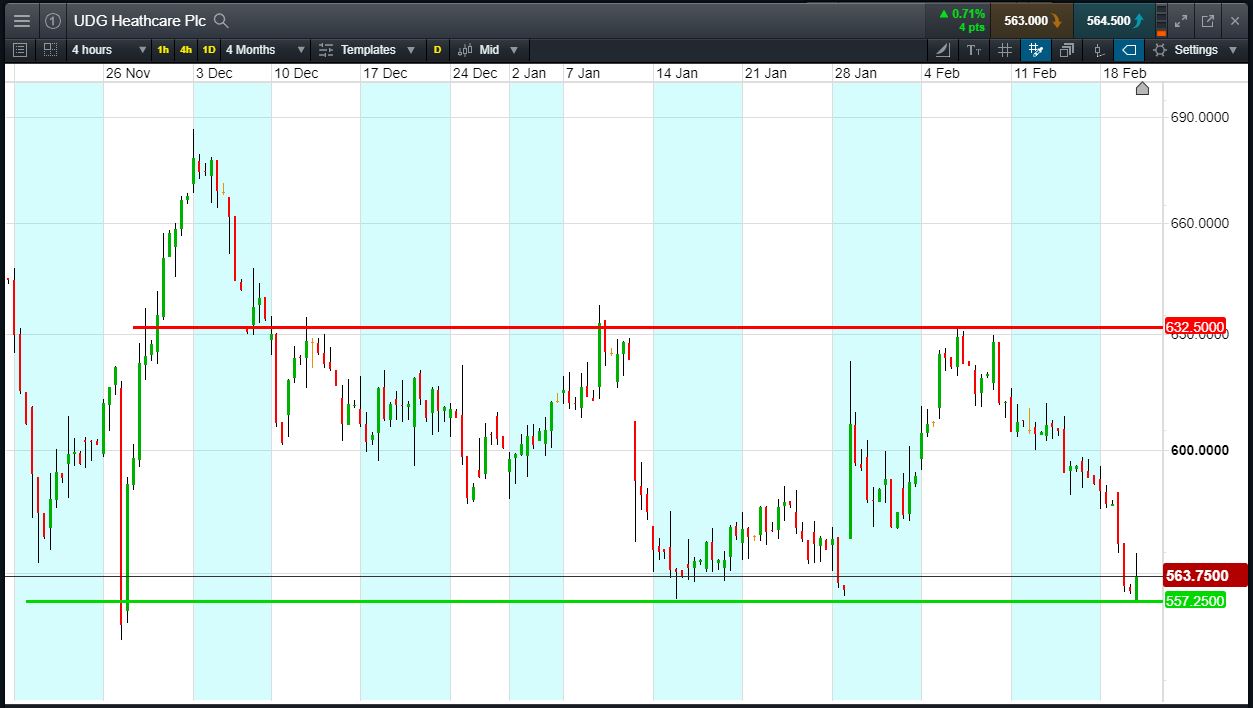Viewport: 1253px width, 708px height.
Task: Click the 3 Dec date label
Action: tap(214, 73)
